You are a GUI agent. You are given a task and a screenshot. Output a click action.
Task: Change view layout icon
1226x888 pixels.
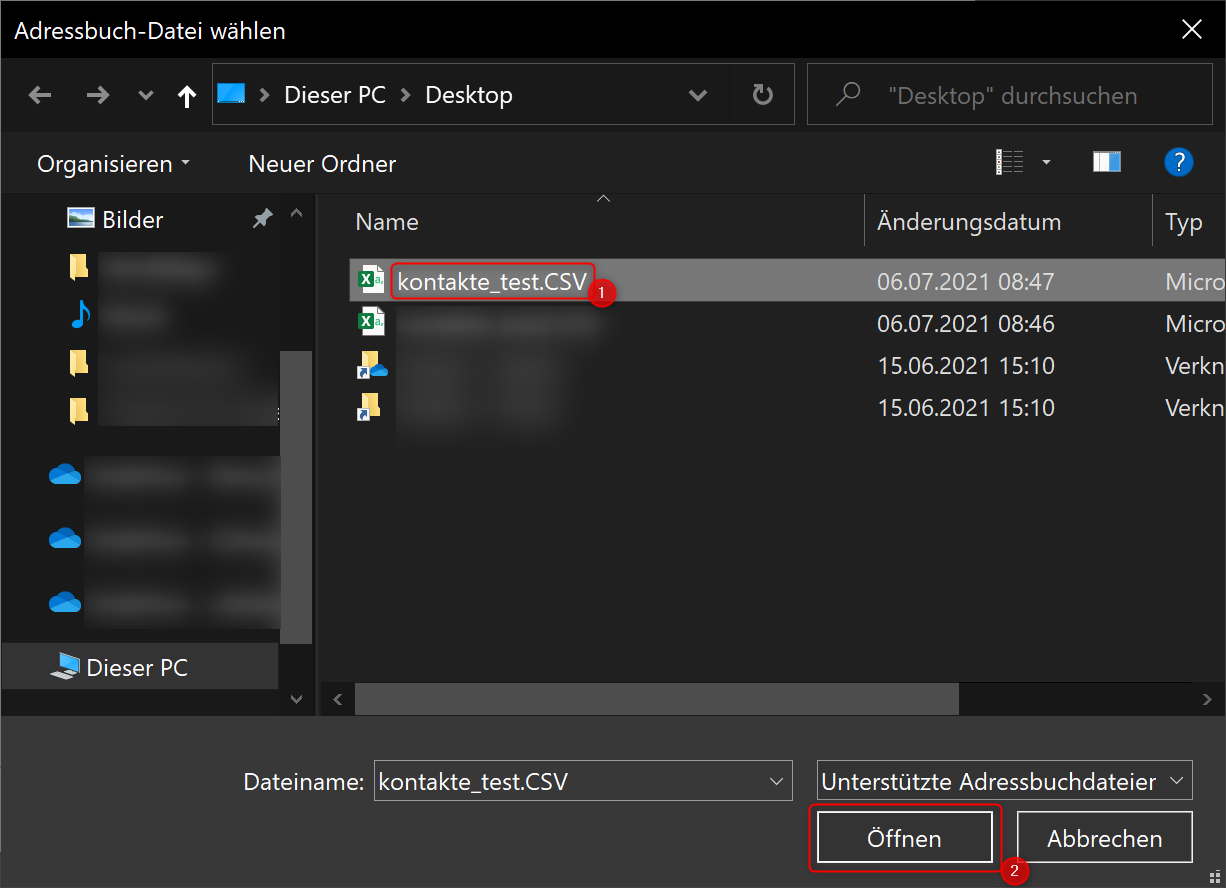(1010, 162)
